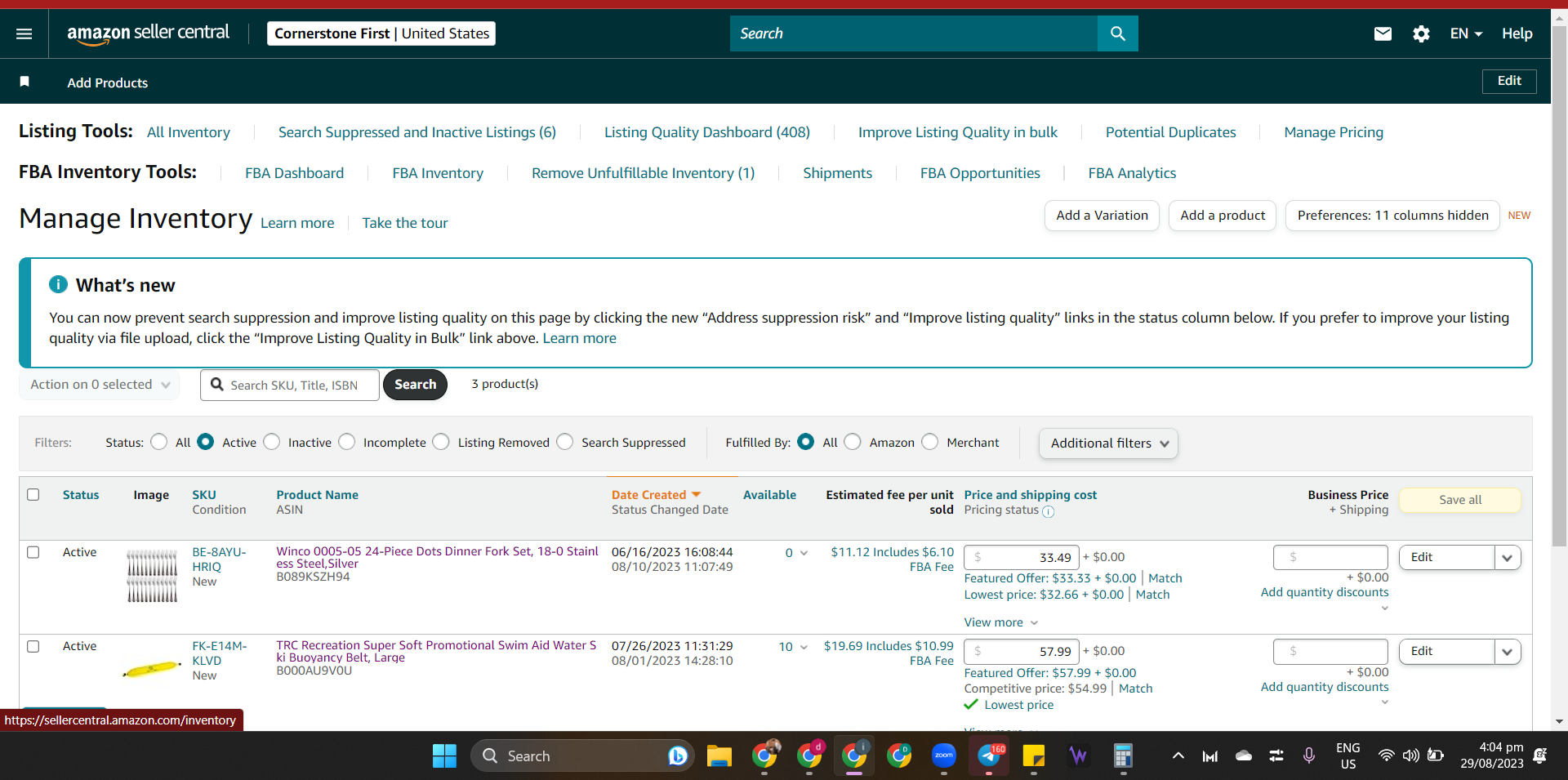The width and height of the screenshot is (1568, 780).
Task: Select the Incomplete status radio button
Action: (347, 442)
